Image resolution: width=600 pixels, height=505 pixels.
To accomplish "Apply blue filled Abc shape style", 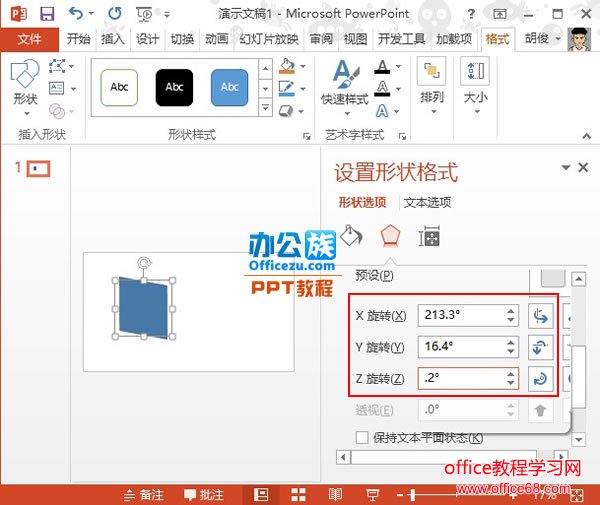I will pyautogui.click(x=230, y=87).
